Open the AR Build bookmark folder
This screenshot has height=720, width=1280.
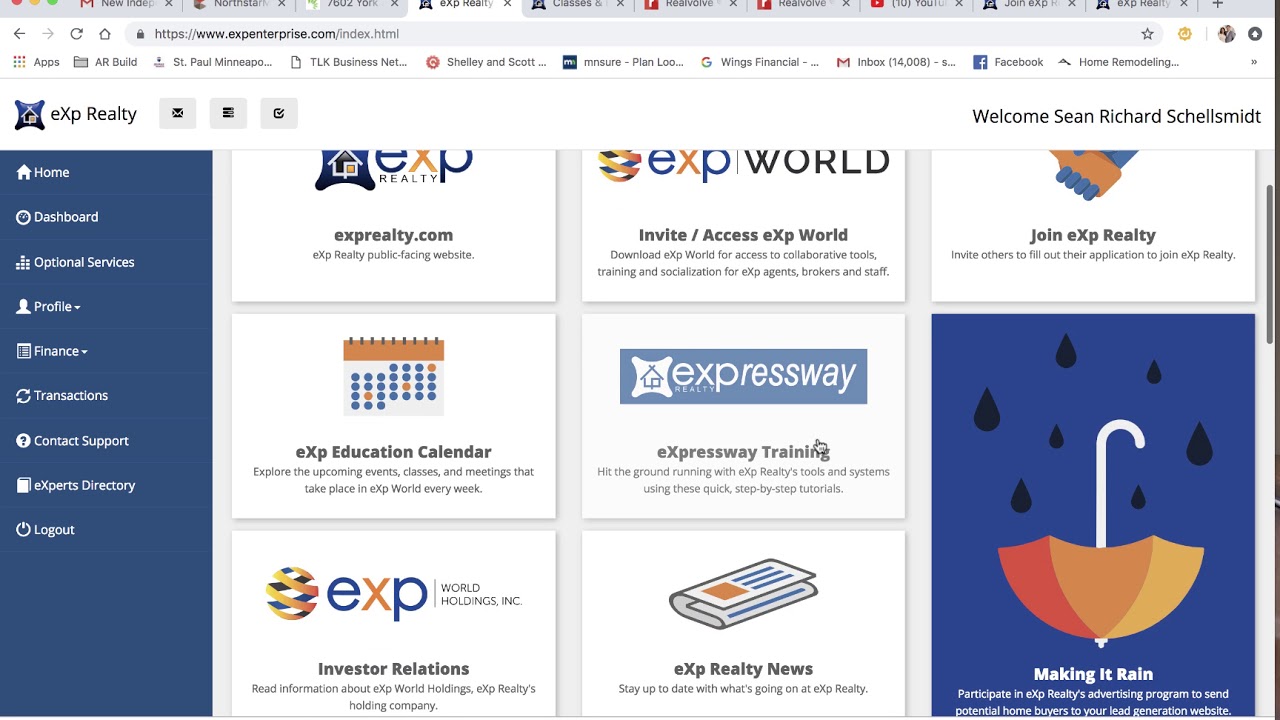coord(105,62)
